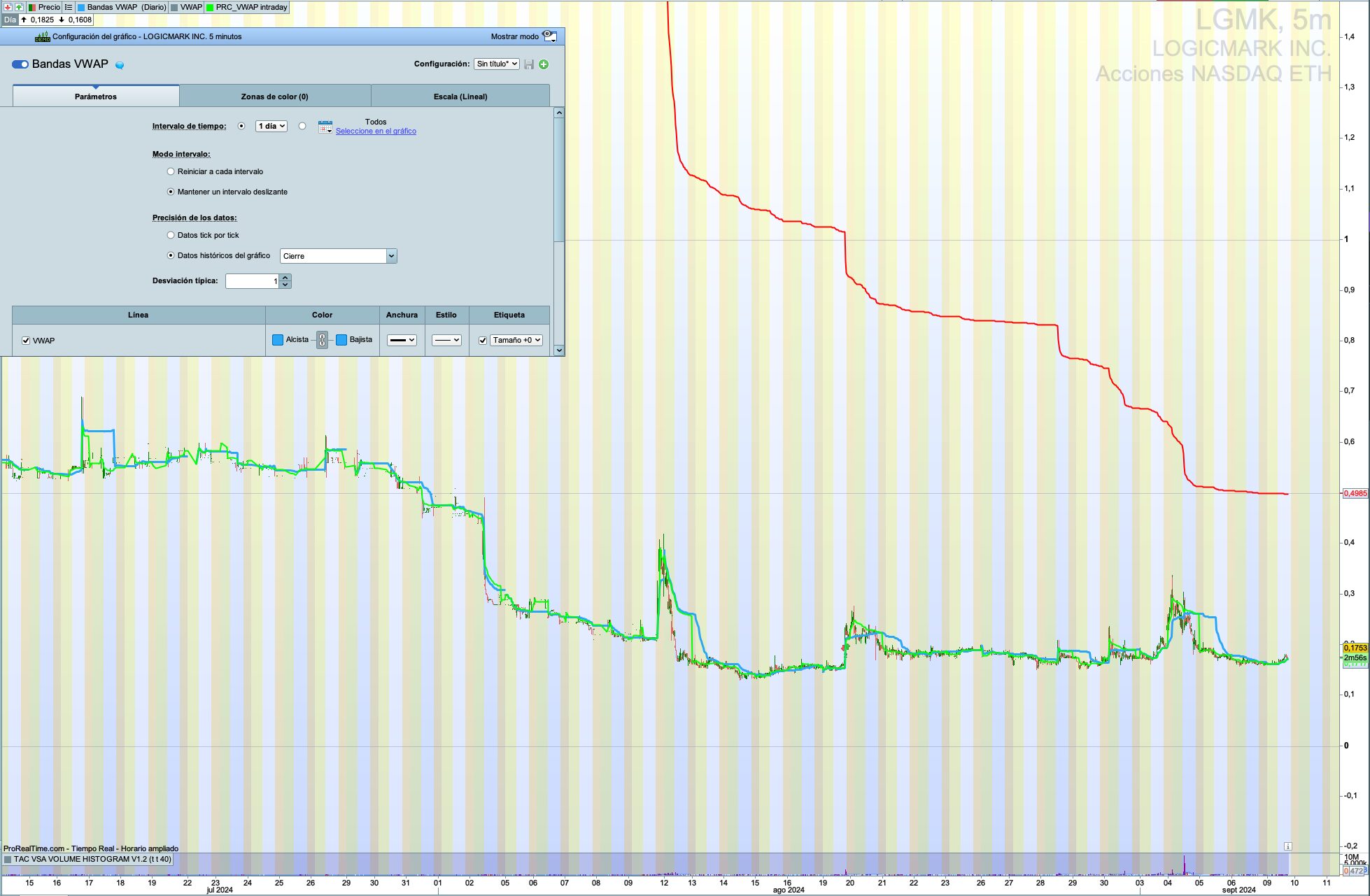Click the green plus add configuration icon
This screenshot has height=896, width=1370.
pyautogui.click(x=544, y=64)
